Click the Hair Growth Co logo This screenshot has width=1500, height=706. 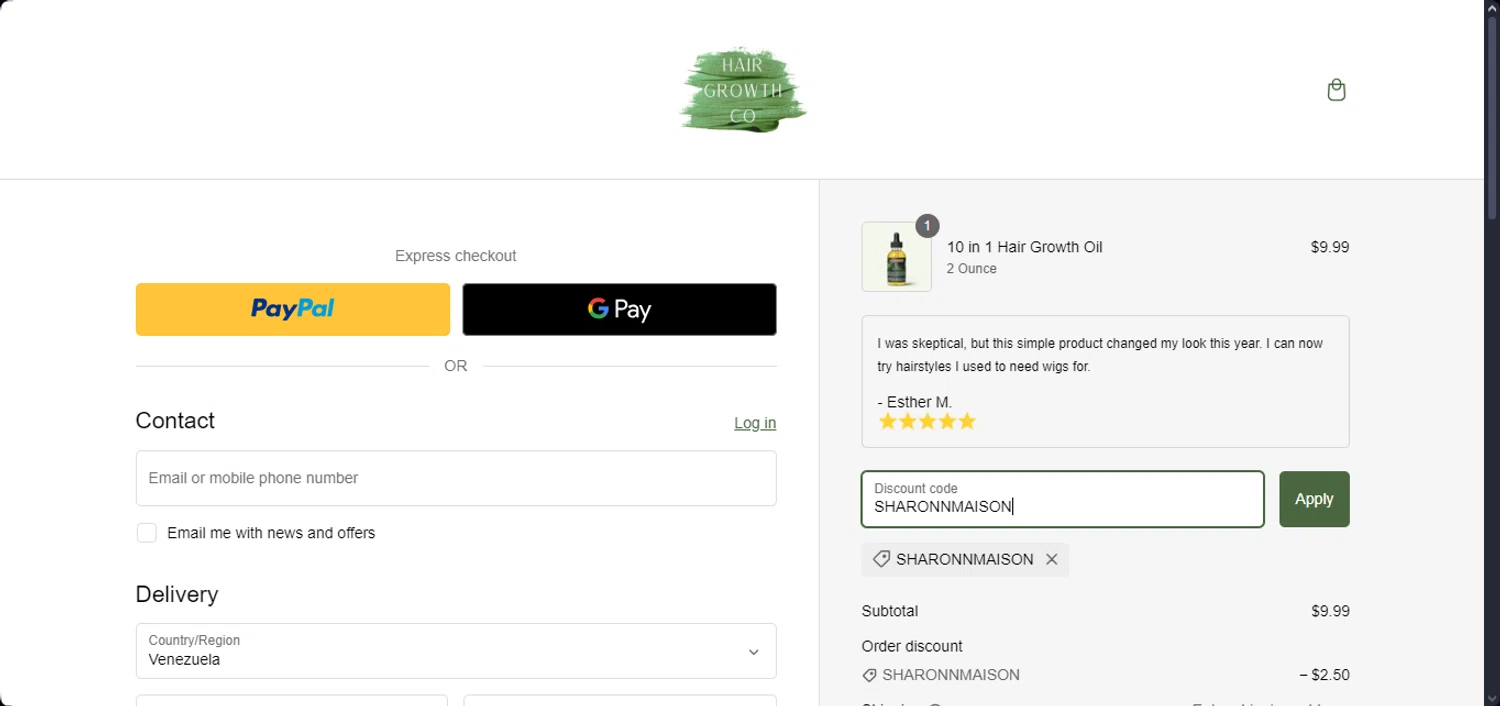(743, 90)
